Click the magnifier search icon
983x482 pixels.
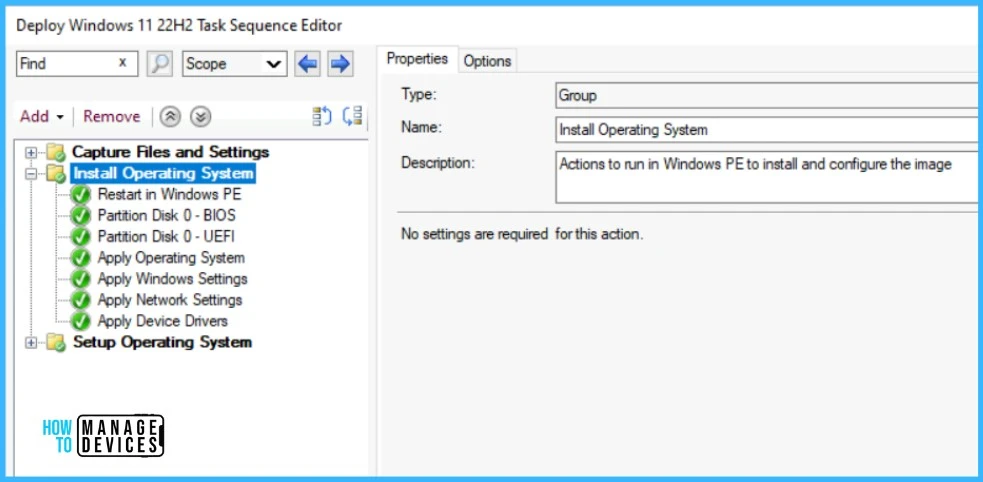[159, 63]
